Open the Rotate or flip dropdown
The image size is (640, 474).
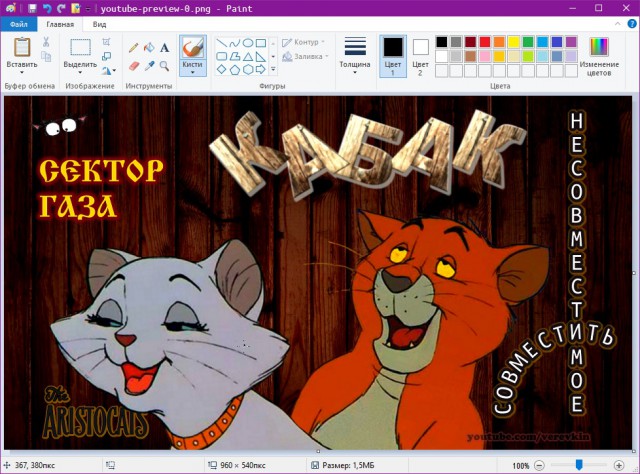pyautogui.click(x=109, y=71)
